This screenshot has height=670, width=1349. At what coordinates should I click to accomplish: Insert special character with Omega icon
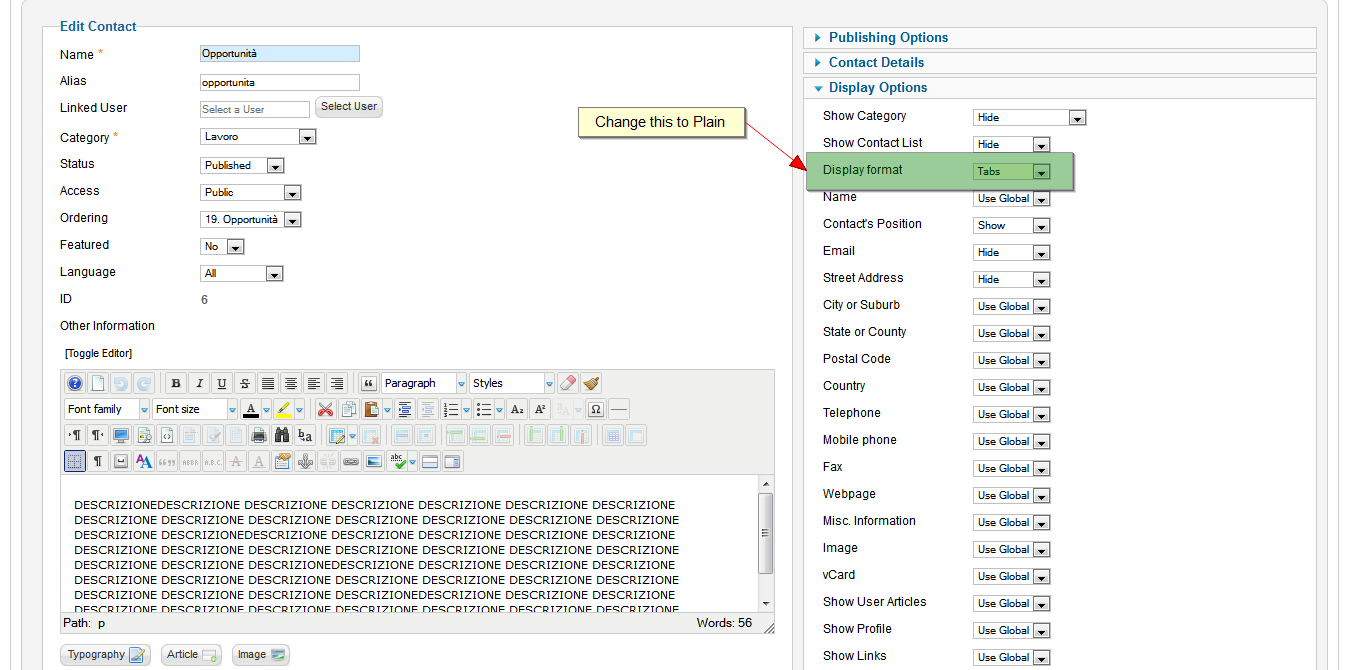click(595, 409)
